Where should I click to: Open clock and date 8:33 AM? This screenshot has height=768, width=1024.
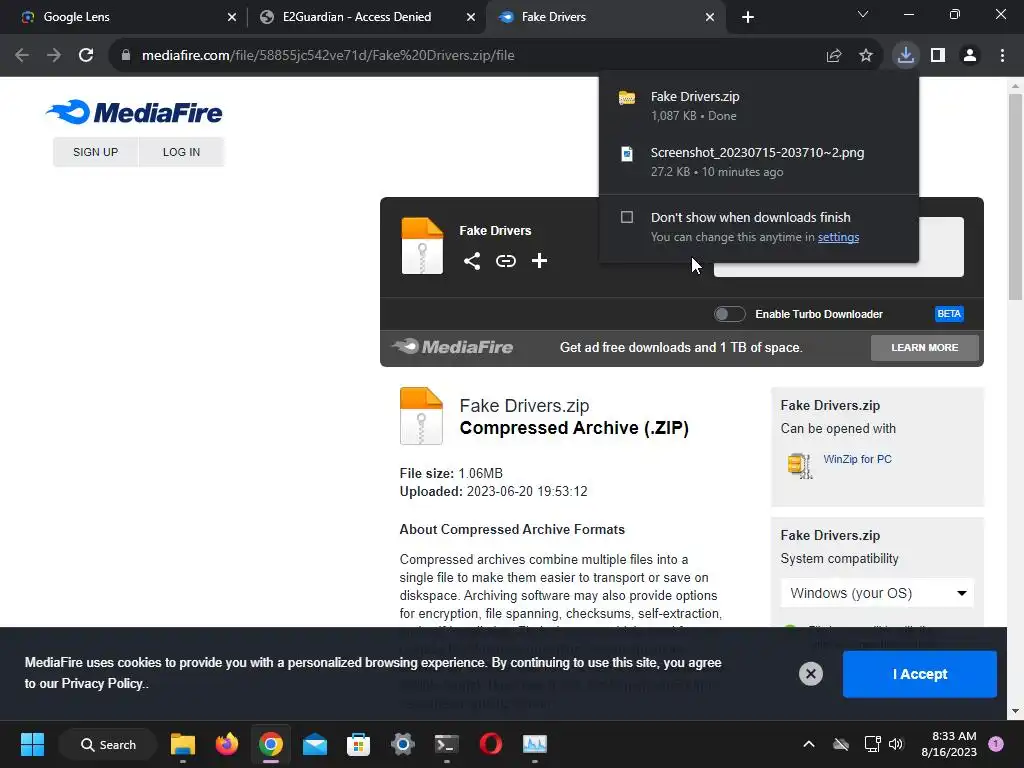coord(950,744)
